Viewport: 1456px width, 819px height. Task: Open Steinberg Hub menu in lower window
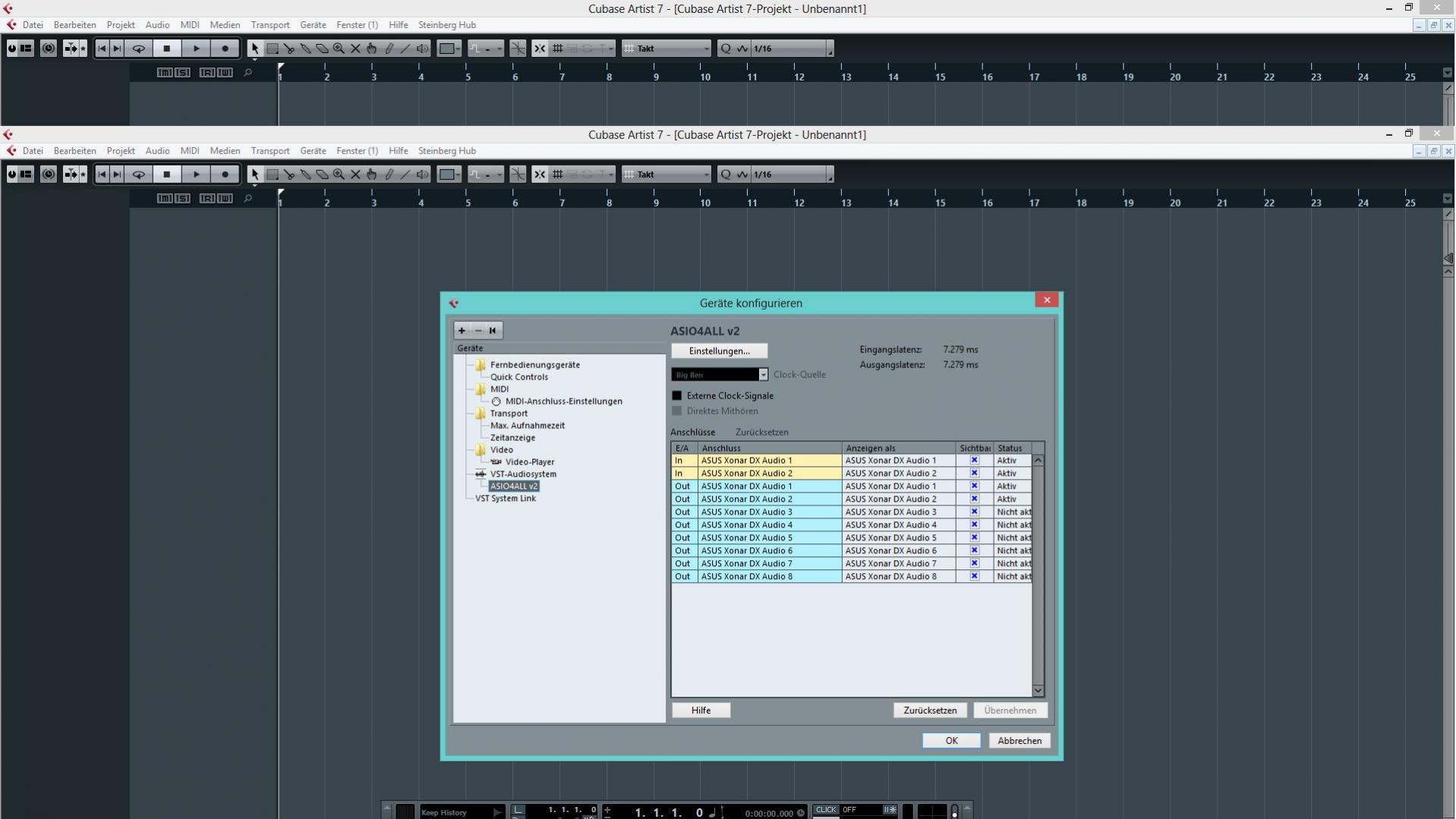point(447,151)
